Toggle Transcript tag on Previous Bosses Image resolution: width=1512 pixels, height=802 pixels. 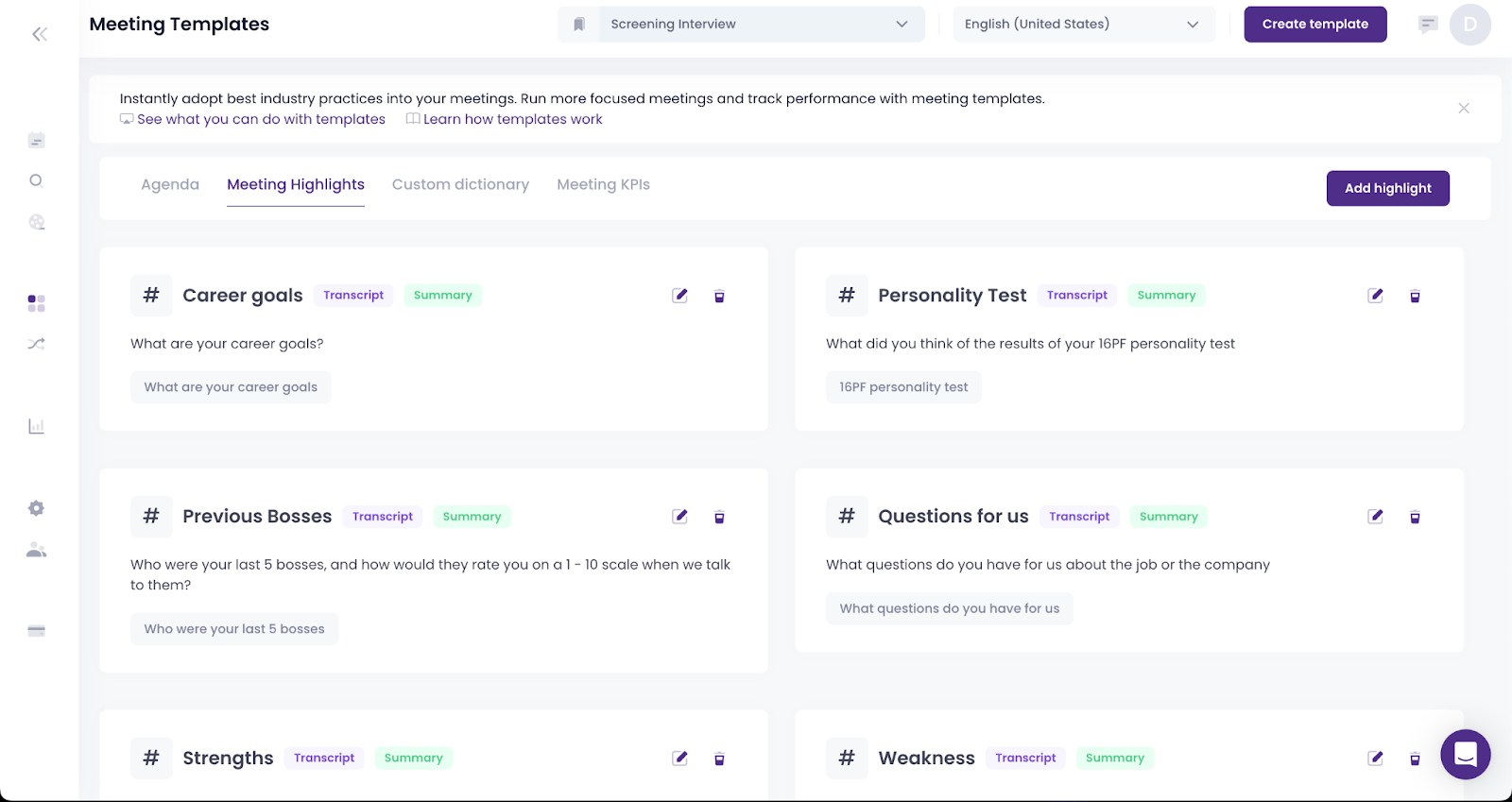(383, 517)
